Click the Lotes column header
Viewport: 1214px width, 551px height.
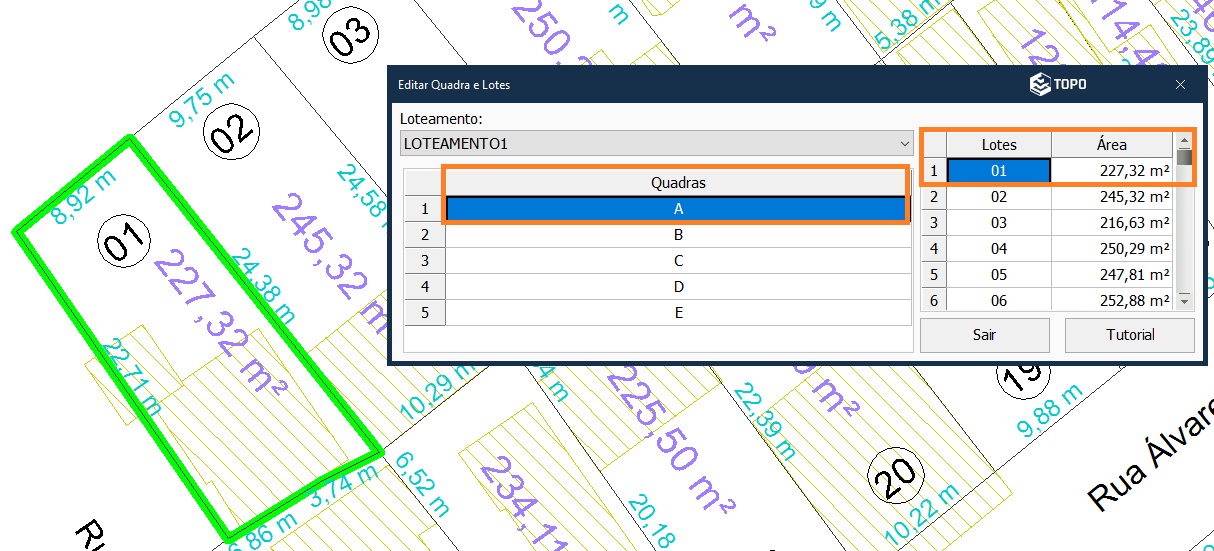(x=998, y=145)
